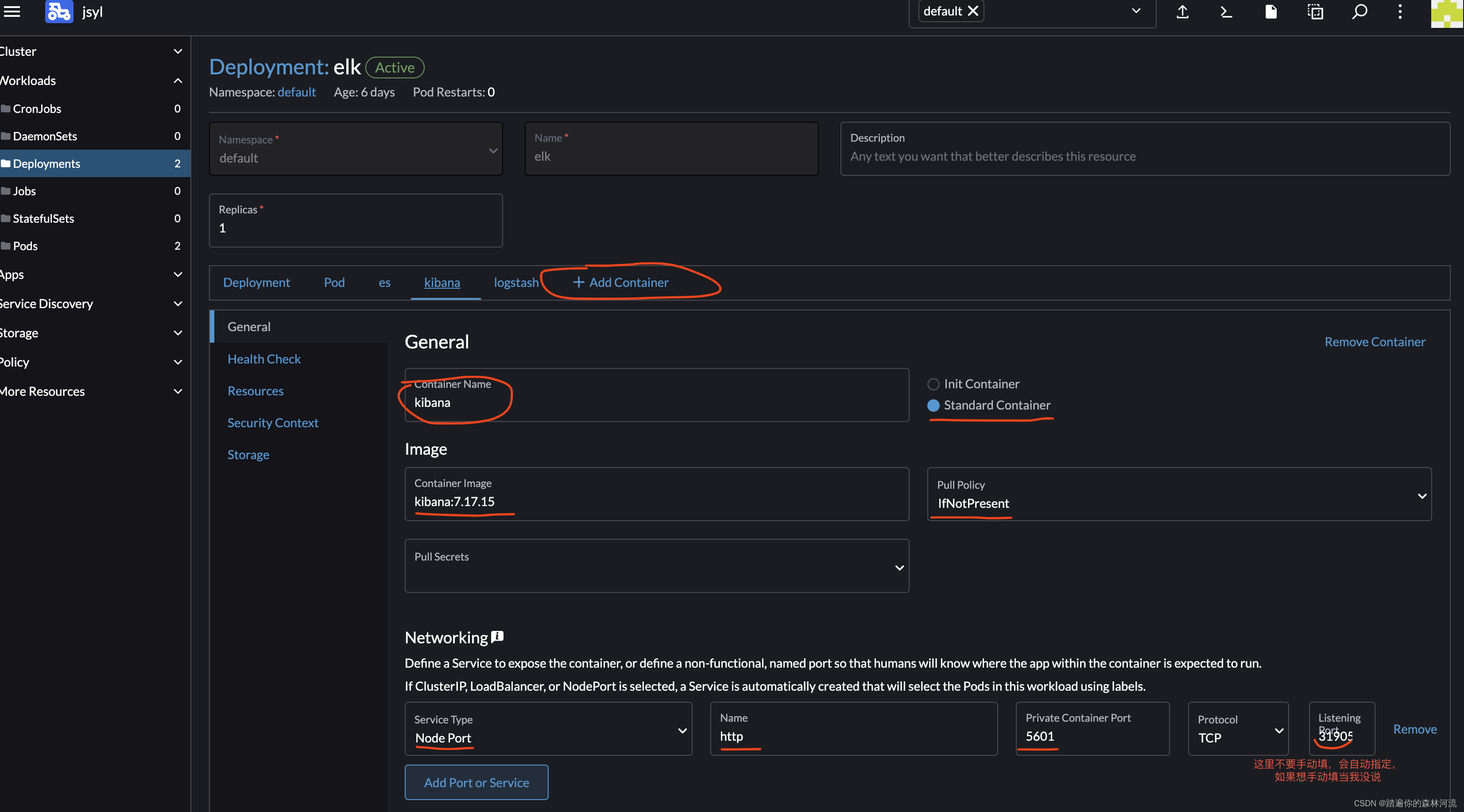Click the Rancher cluster logo icon
Screen dimensions: 1464x812
[59, 12]
